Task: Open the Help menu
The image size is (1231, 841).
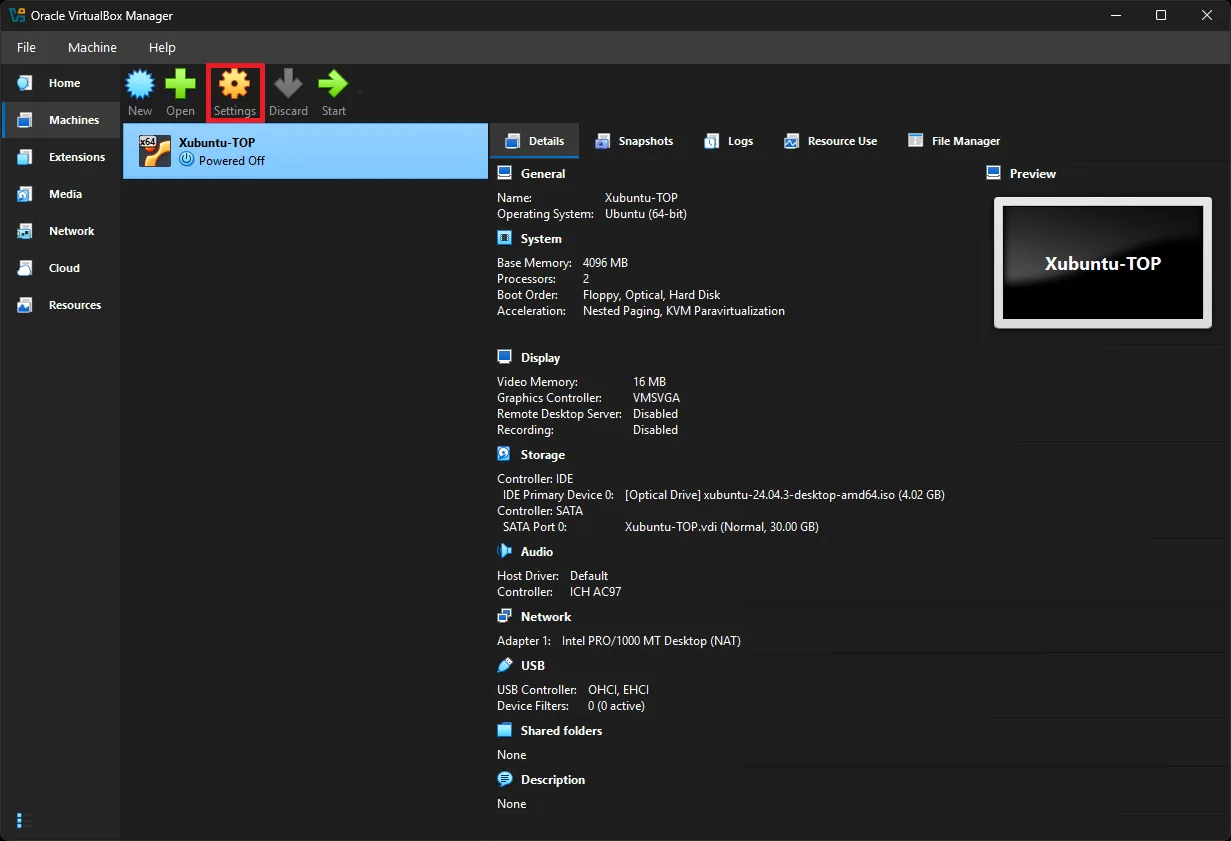Action: point(162,47)
